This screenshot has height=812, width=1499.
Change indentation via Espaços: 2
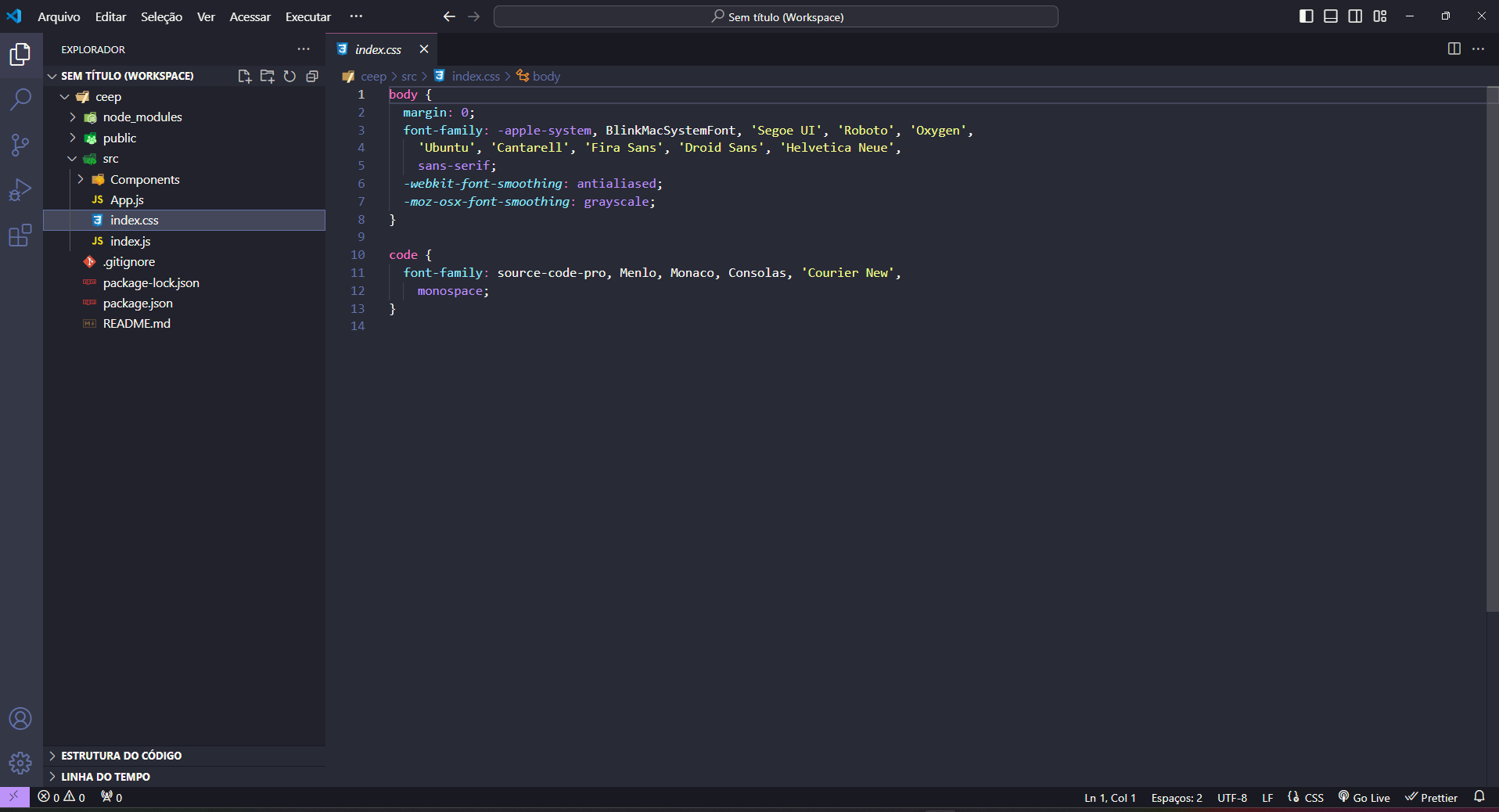[1177, 798]
